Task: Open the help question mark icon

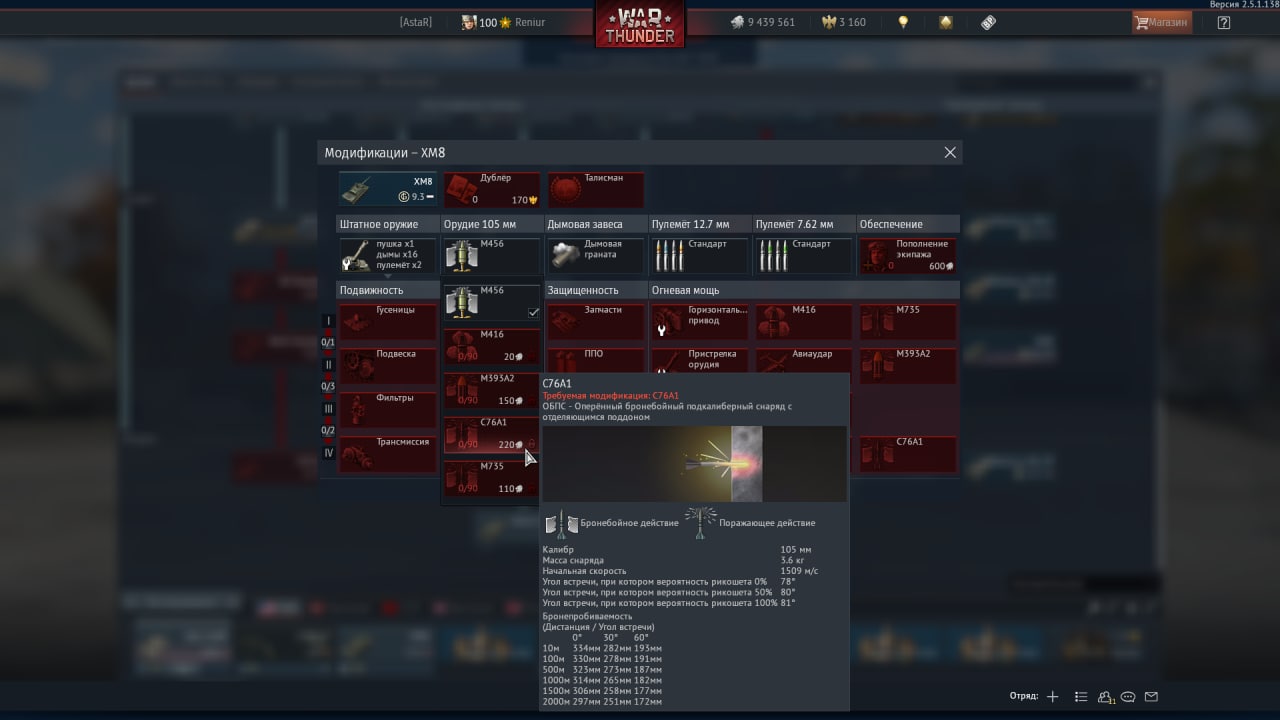Action: [x=1224, y=22]
